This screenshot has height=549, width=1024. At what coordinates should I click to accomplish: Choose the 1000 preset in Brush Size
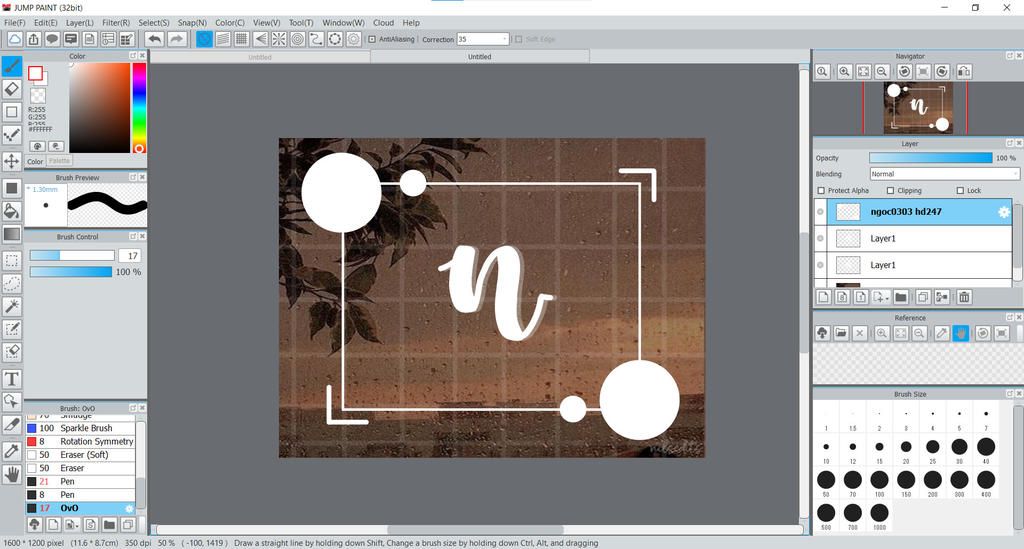(x=879, y=516)
